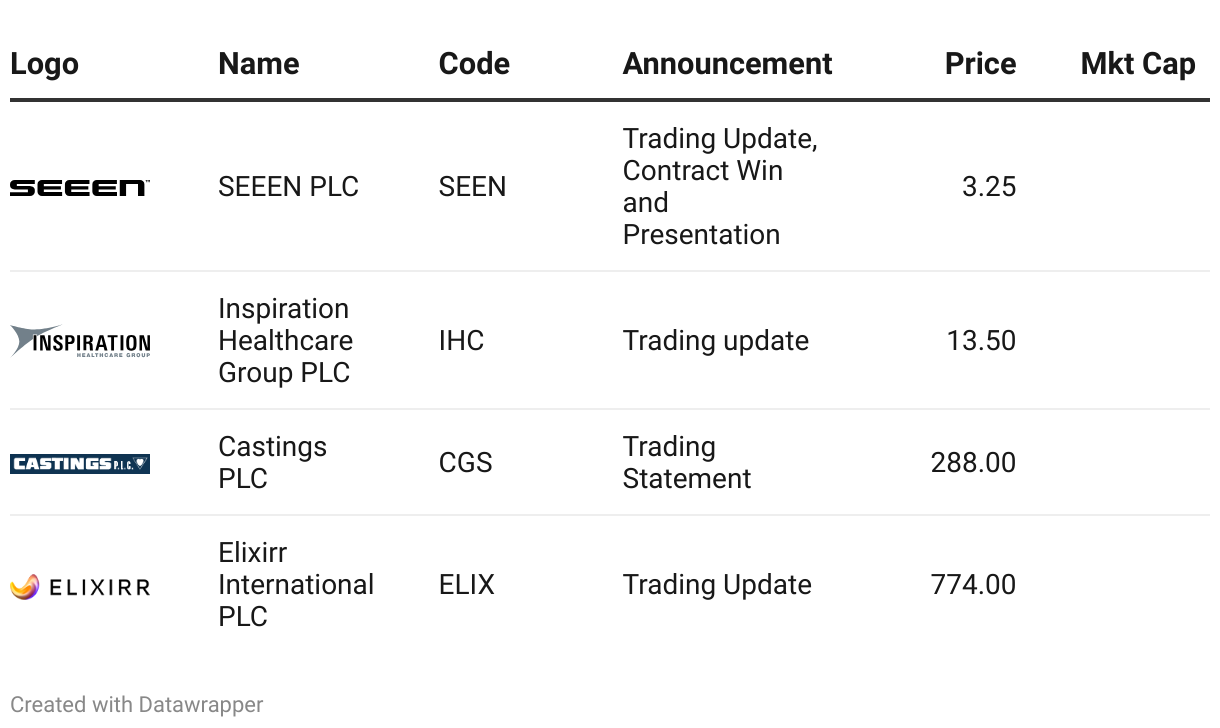Screen dimensions: 1220x728
Task: Sort table by Price header
Action: pos(980,64)
